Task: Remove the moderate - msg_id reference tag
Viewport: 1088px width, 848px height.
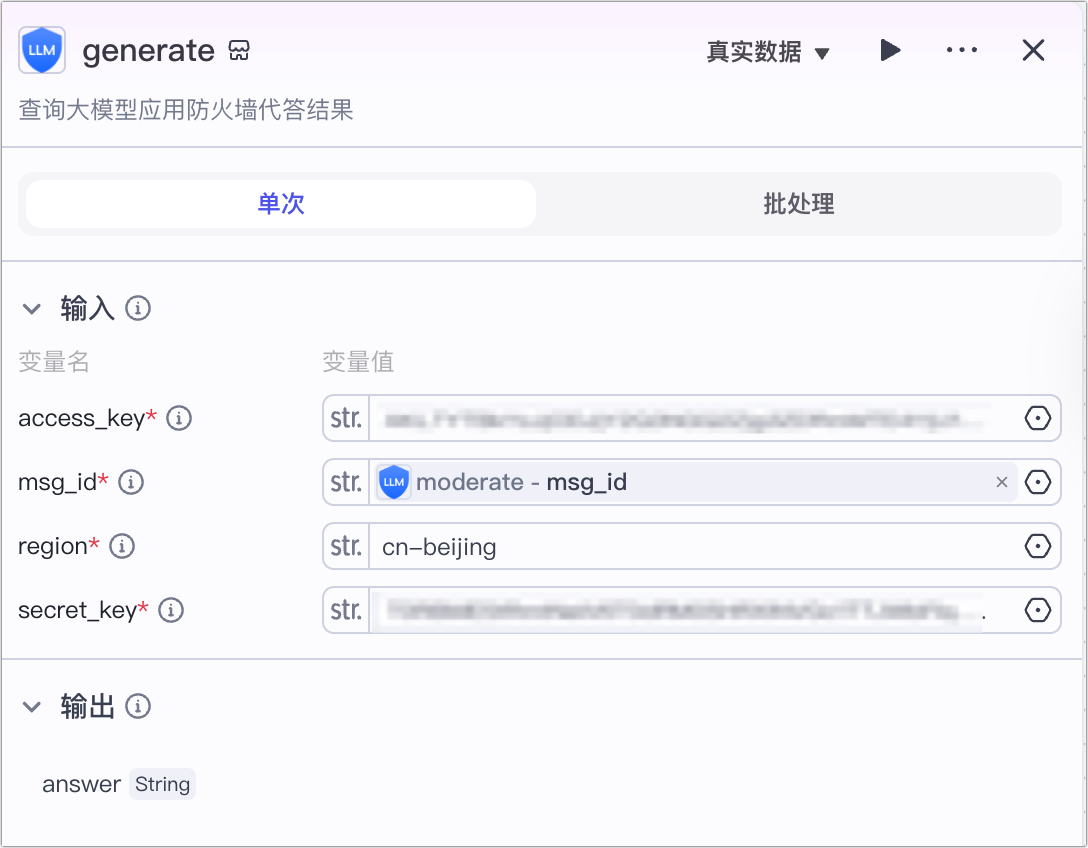Action: (1001, 482)
